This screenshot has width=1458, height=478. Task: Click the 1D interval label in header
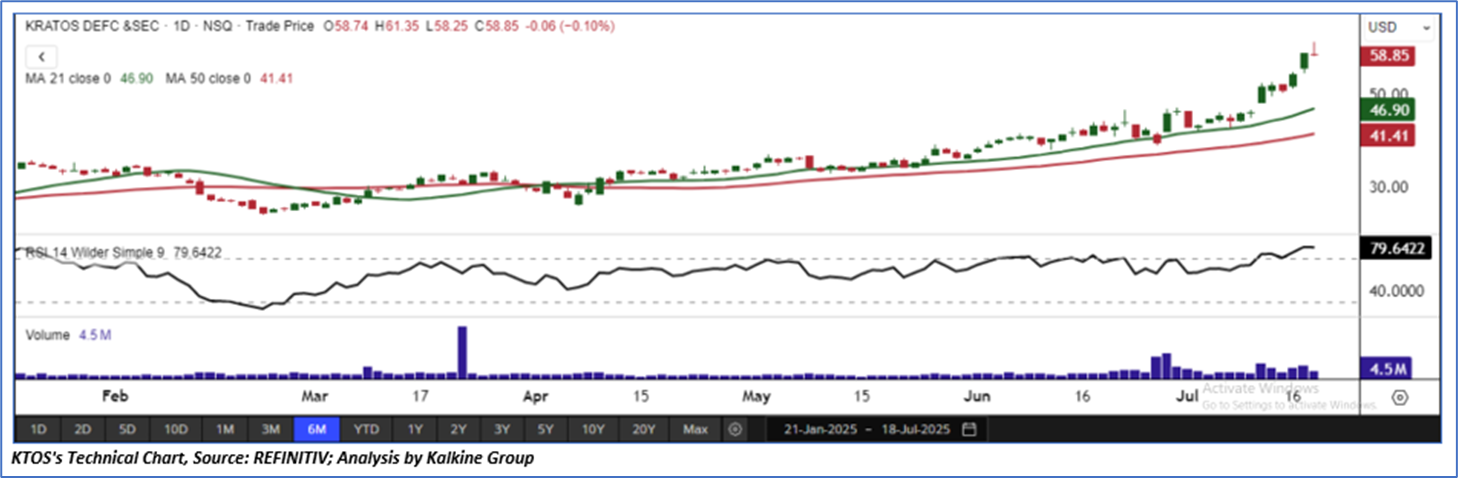[x=182, y=25]
